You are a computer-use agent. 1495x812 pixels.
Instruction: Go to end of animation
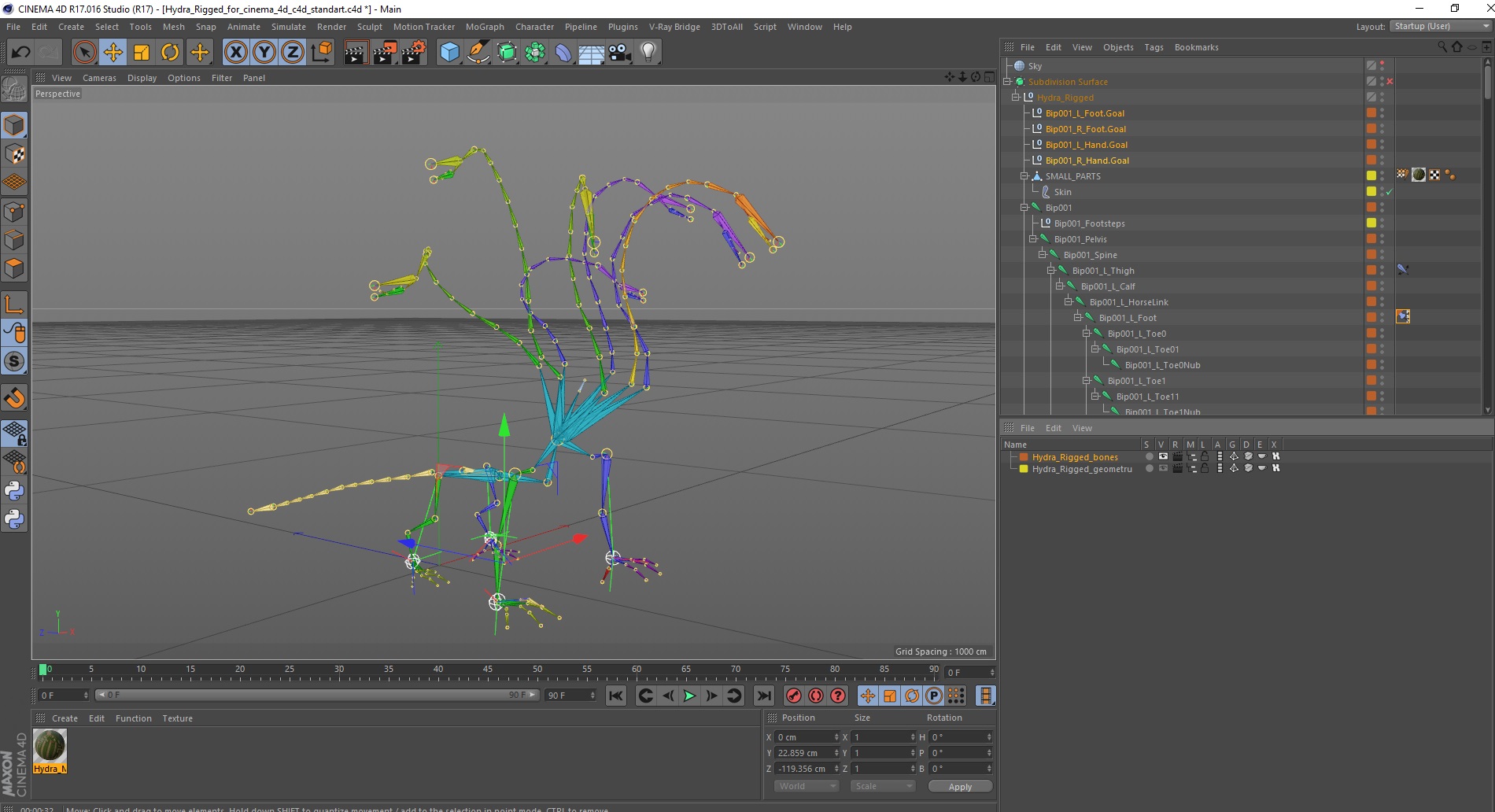[764, 696]
